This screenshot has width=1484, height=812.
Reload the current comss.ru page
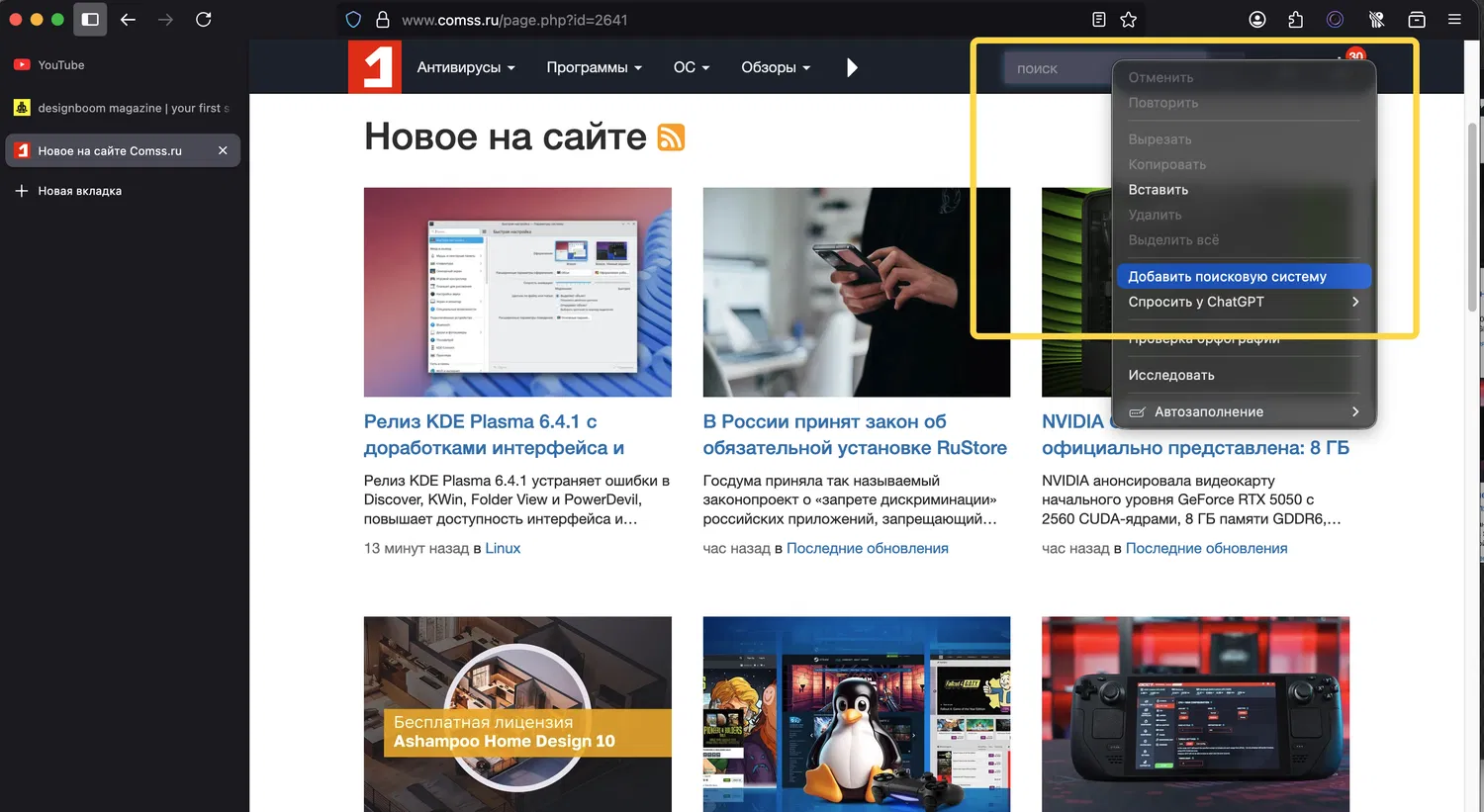[204, 19]
